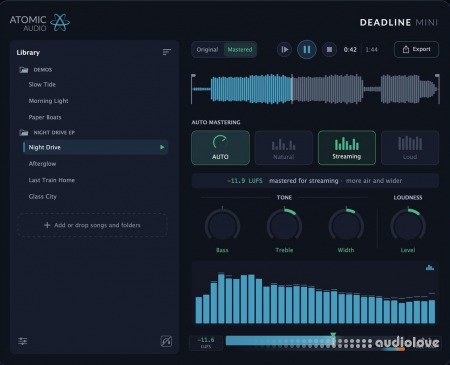The image size is (450, 365).
Task: Switch to Mastered playback
Action: pyautogui.click(x=240, y=50)
